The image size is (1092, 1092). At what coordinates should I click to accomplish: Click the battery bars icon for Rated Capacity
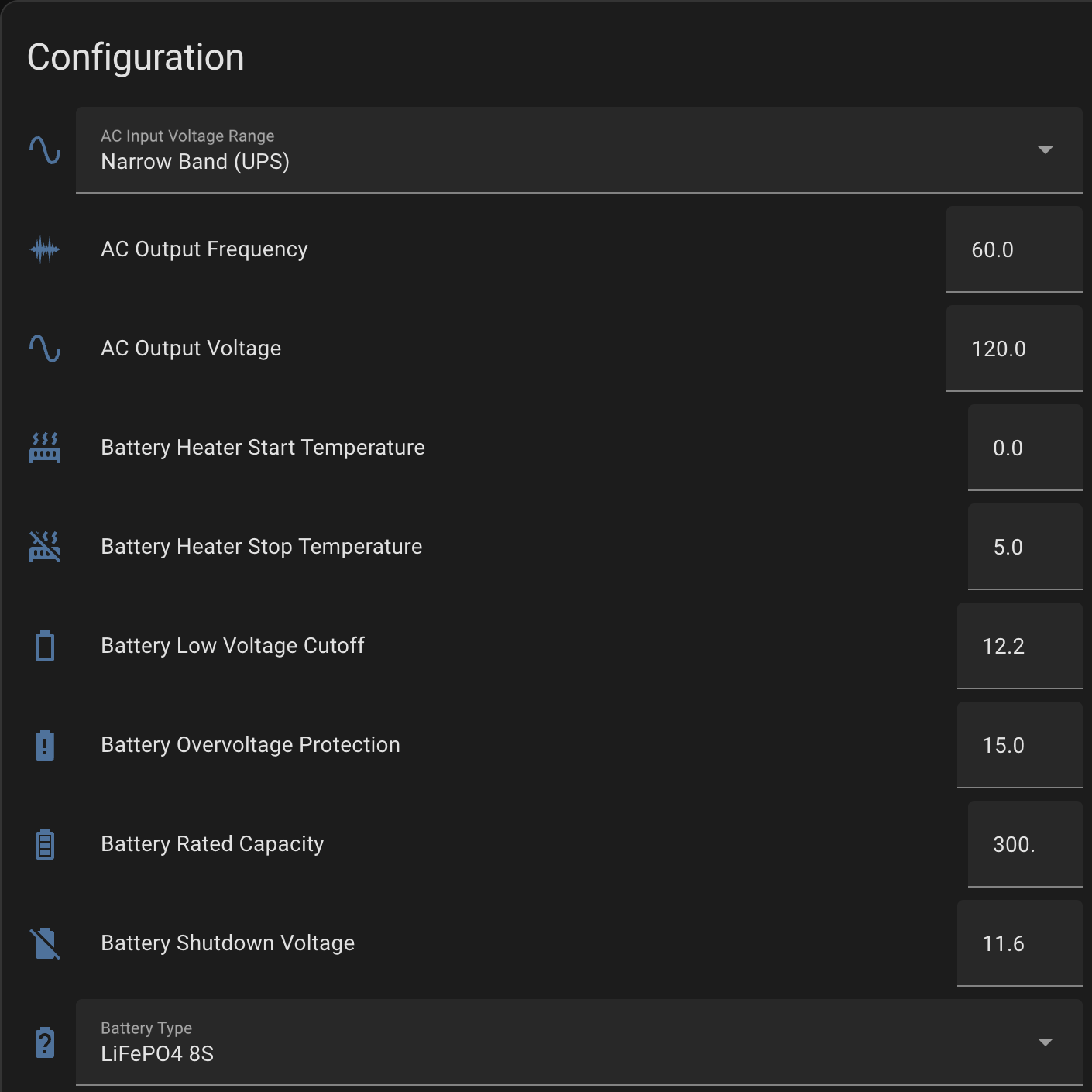pos(45,844)
